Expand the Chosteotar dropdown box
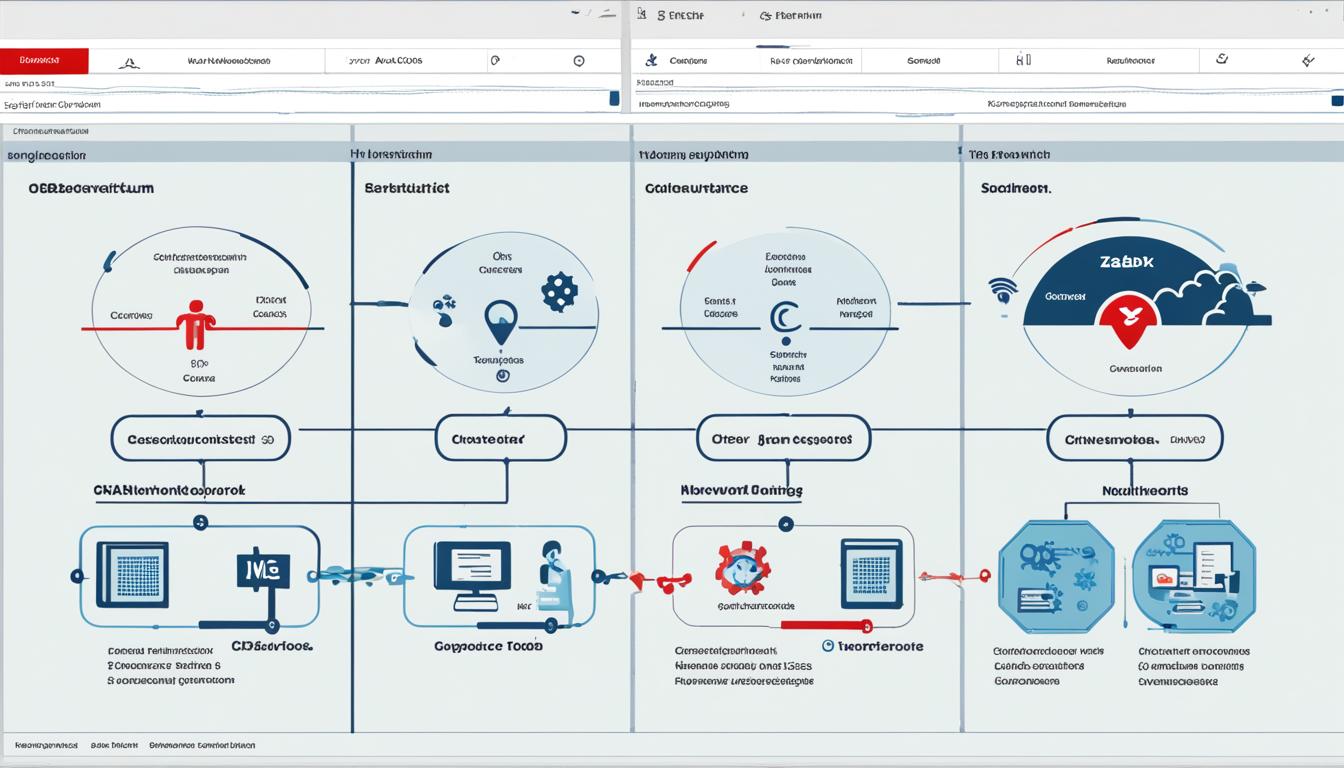This screenshot has height=768, width=1344. click(x=500, y=438)
